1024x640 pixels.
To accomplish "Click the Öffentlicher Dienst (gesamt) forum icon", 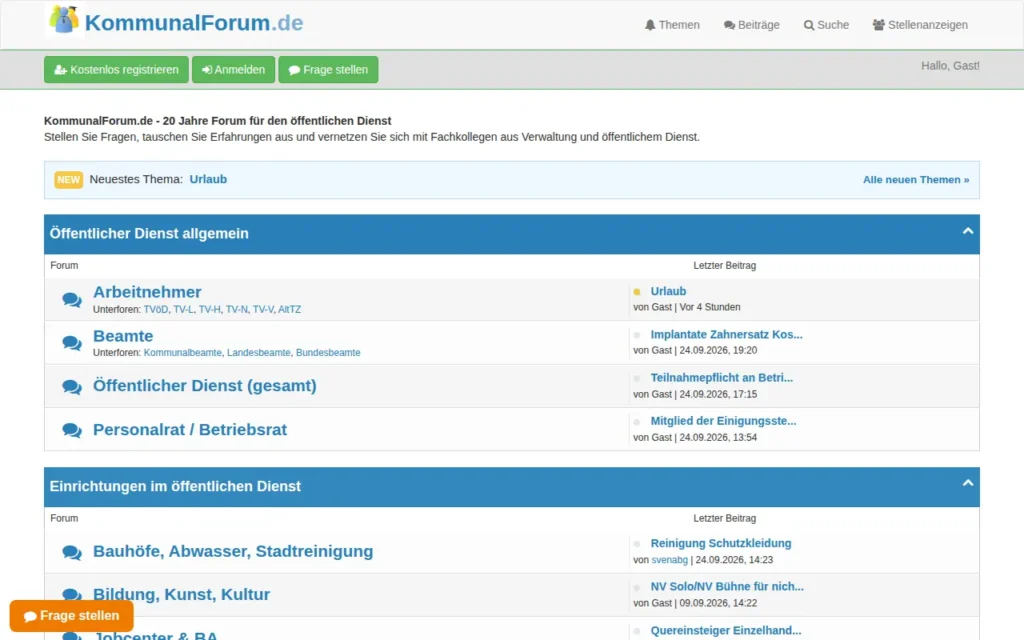I will pyautogui.click(x=72, y=387).
